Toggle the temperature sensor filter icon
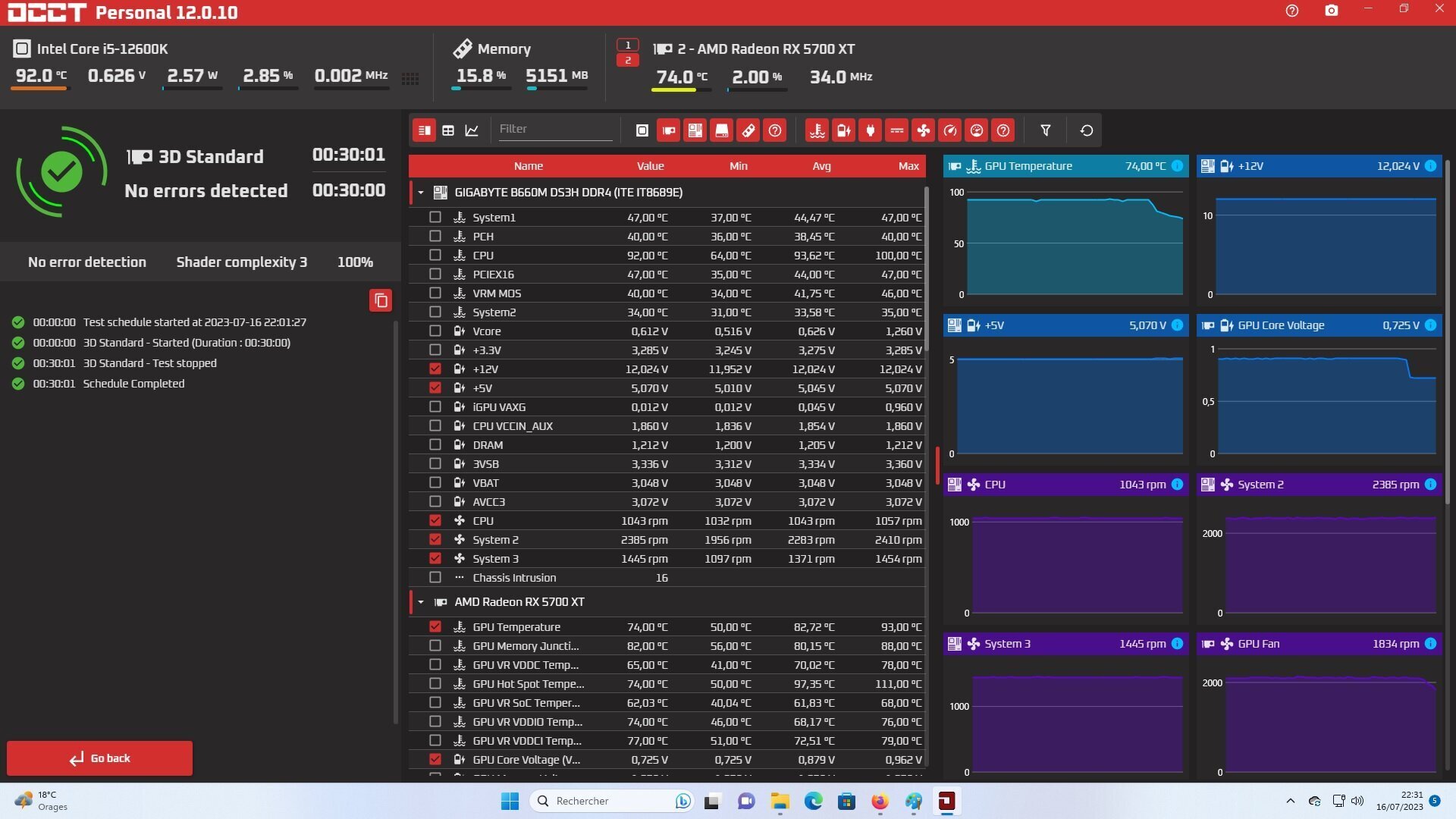This screenshot has height=819, width=1456. (817, 130)
